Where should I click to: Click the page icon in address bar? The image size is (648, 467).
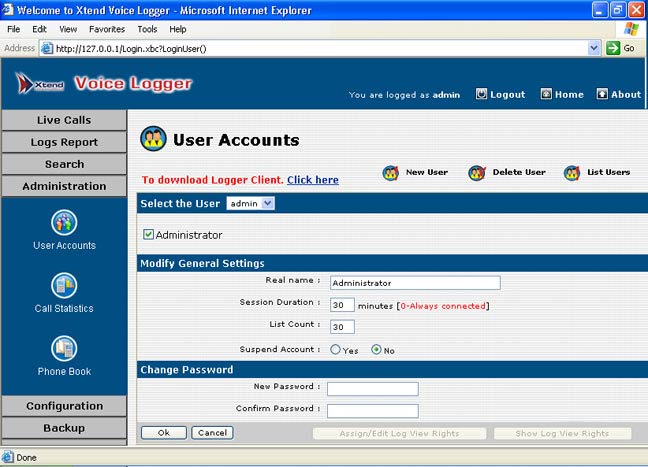point(47,48)
